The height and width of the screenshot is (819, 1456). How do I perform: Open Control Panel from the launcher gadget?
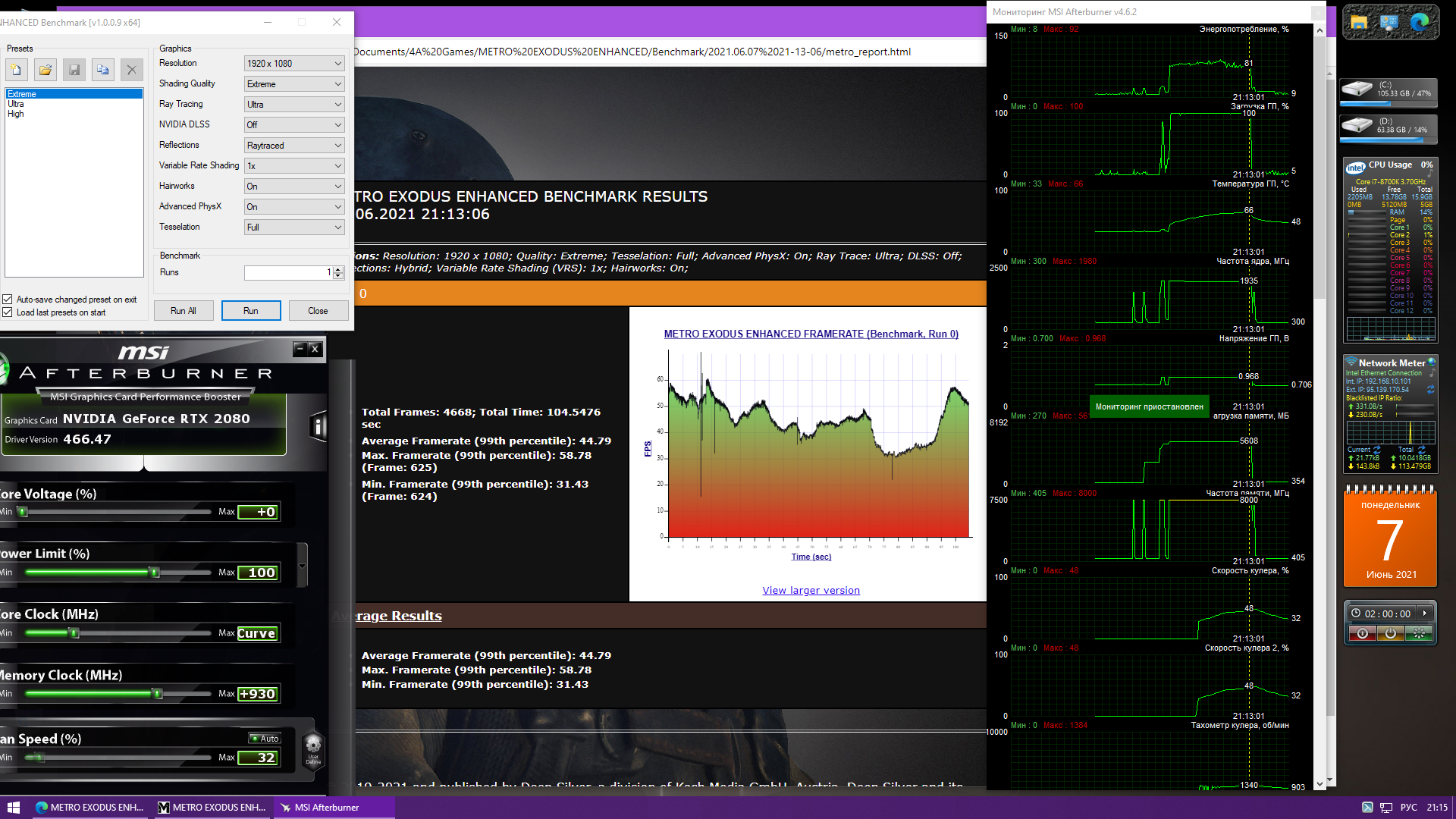point(1389,24)
